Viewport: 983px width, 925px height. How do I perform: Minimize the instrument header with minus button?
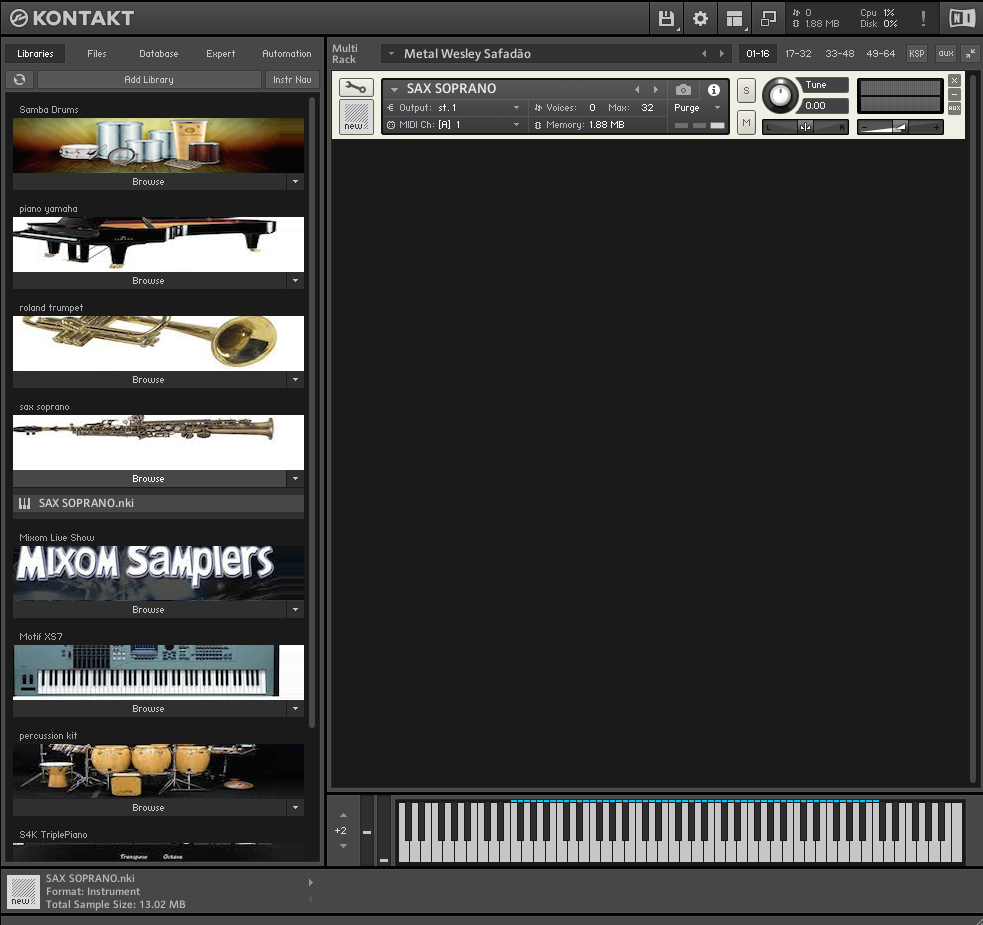[954, 94]
